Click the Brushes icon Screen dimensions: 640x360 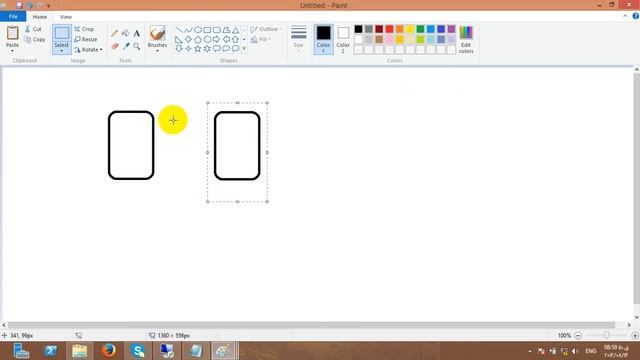point(157,33)
